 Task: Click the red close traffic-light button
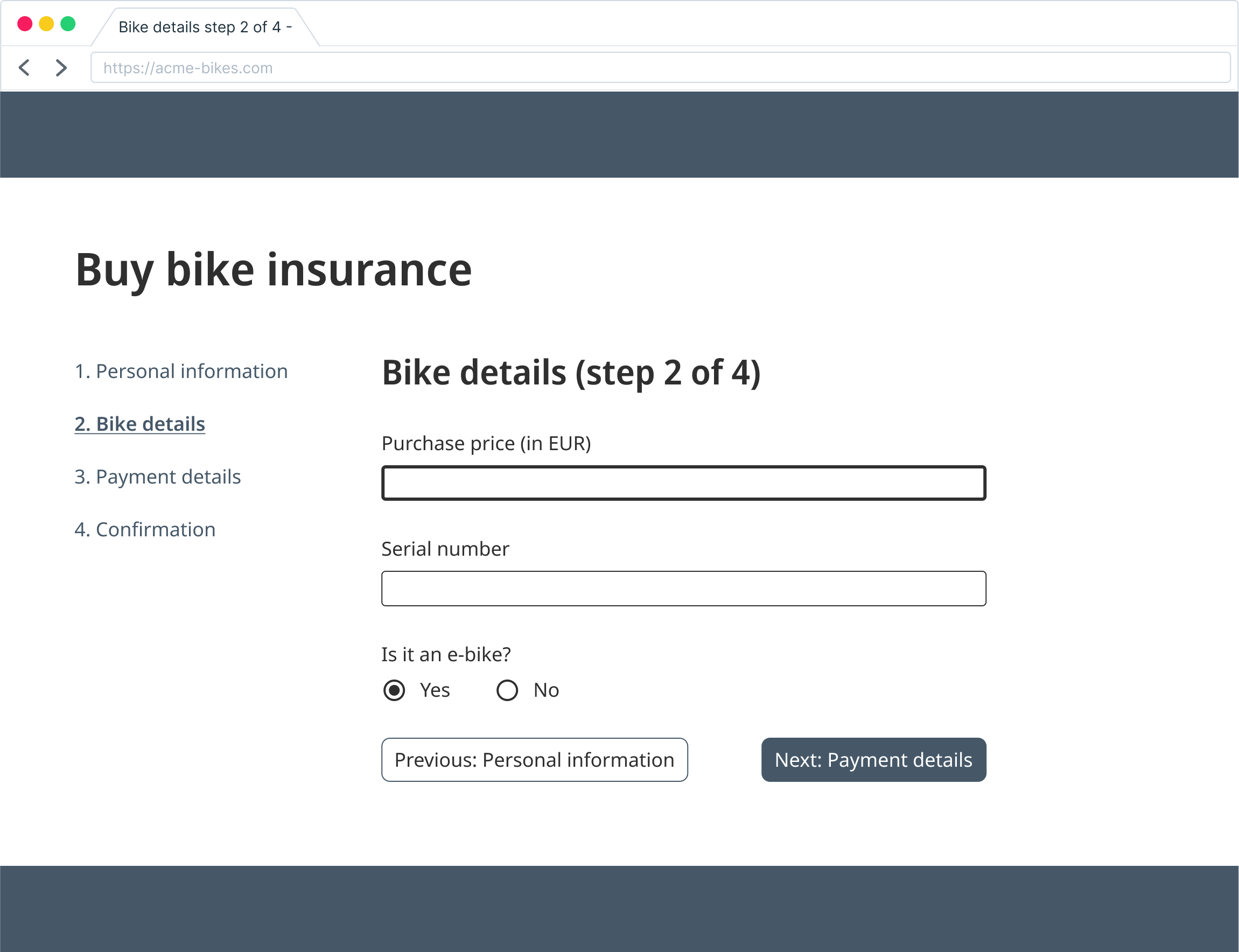click(25, 23)
